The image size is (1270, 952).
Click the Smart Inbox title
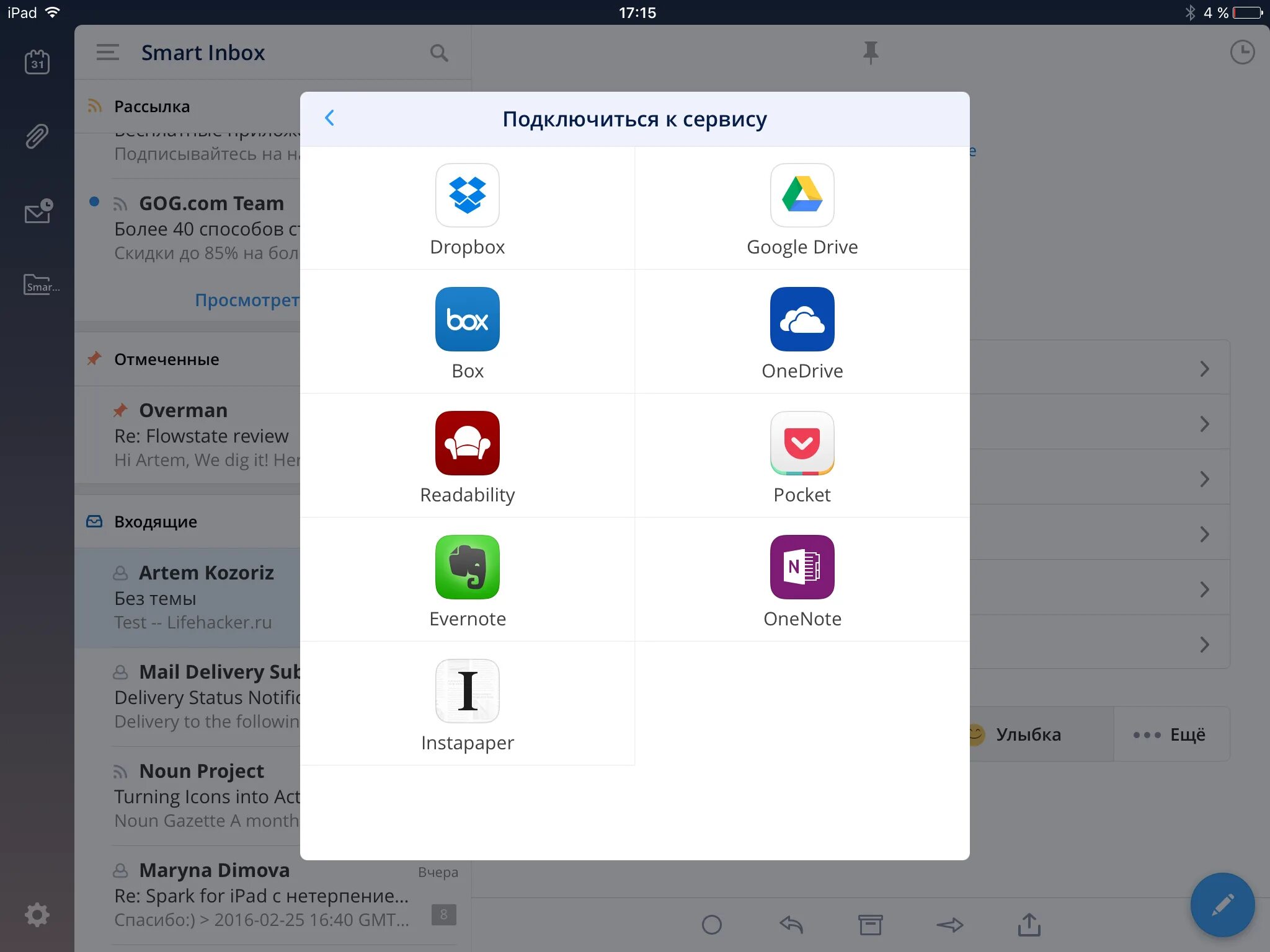[x=203, y=53]
